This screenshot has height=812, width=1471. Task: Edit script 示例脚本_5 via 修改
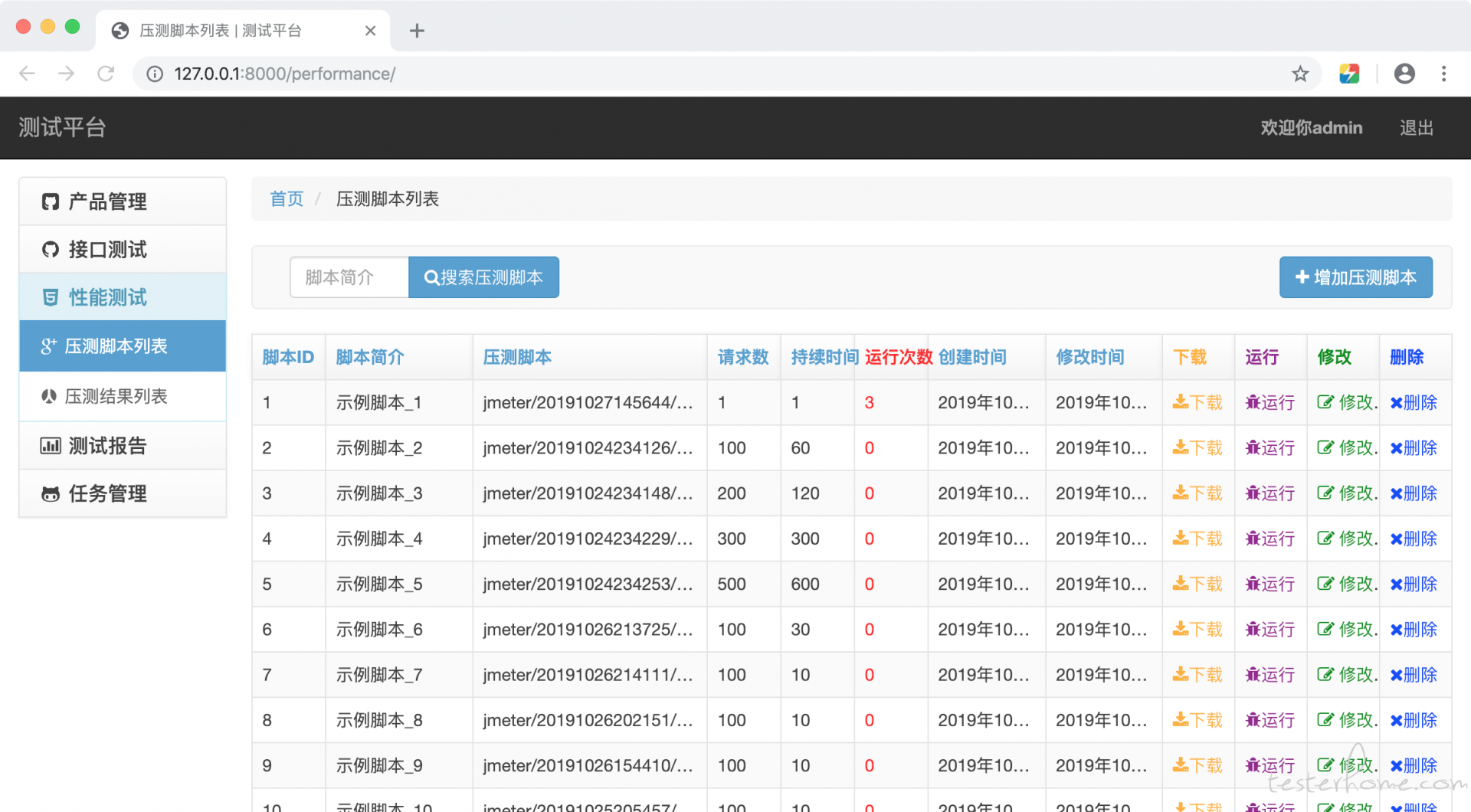pos(1347,584)
